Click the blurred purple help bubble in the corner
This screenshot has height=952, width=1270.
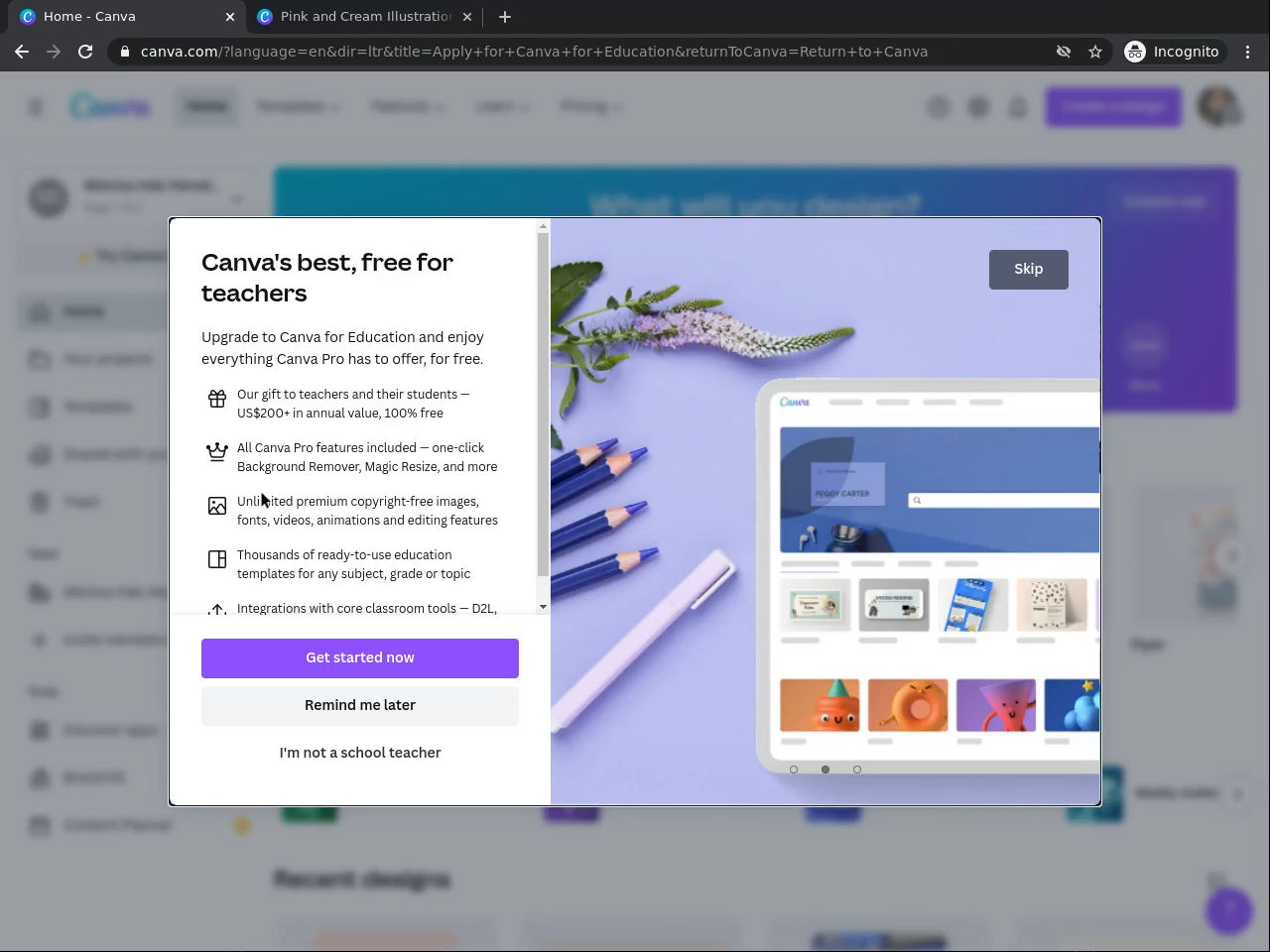coord(1228,909)
